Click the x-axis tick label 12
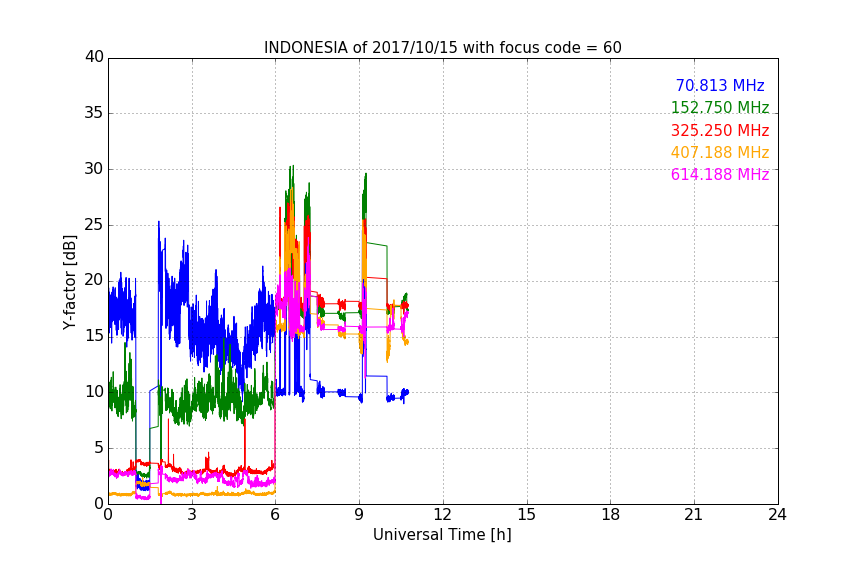The width and height of the screenshot is (864, 576). click(x=443, y=515)
